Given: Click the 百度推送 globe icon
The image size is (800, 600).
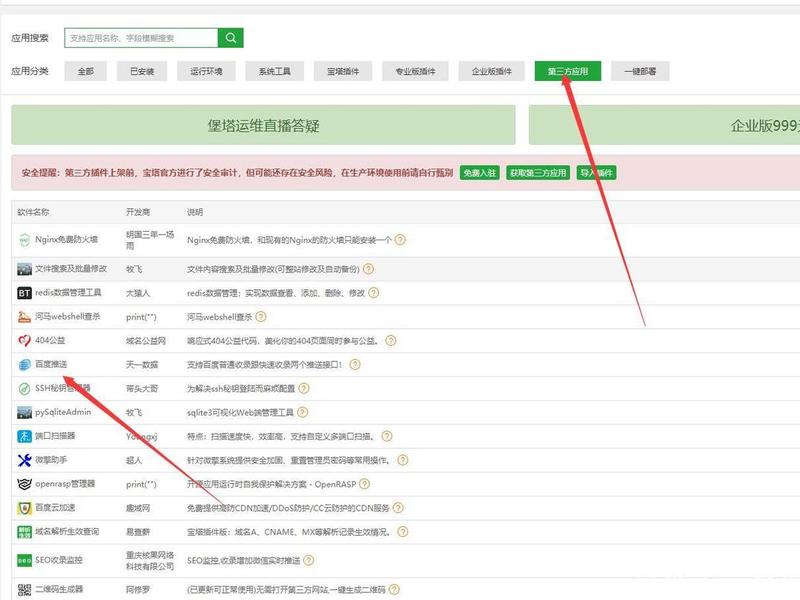Looking at the screenshot, I should click(x=24, y=365).
